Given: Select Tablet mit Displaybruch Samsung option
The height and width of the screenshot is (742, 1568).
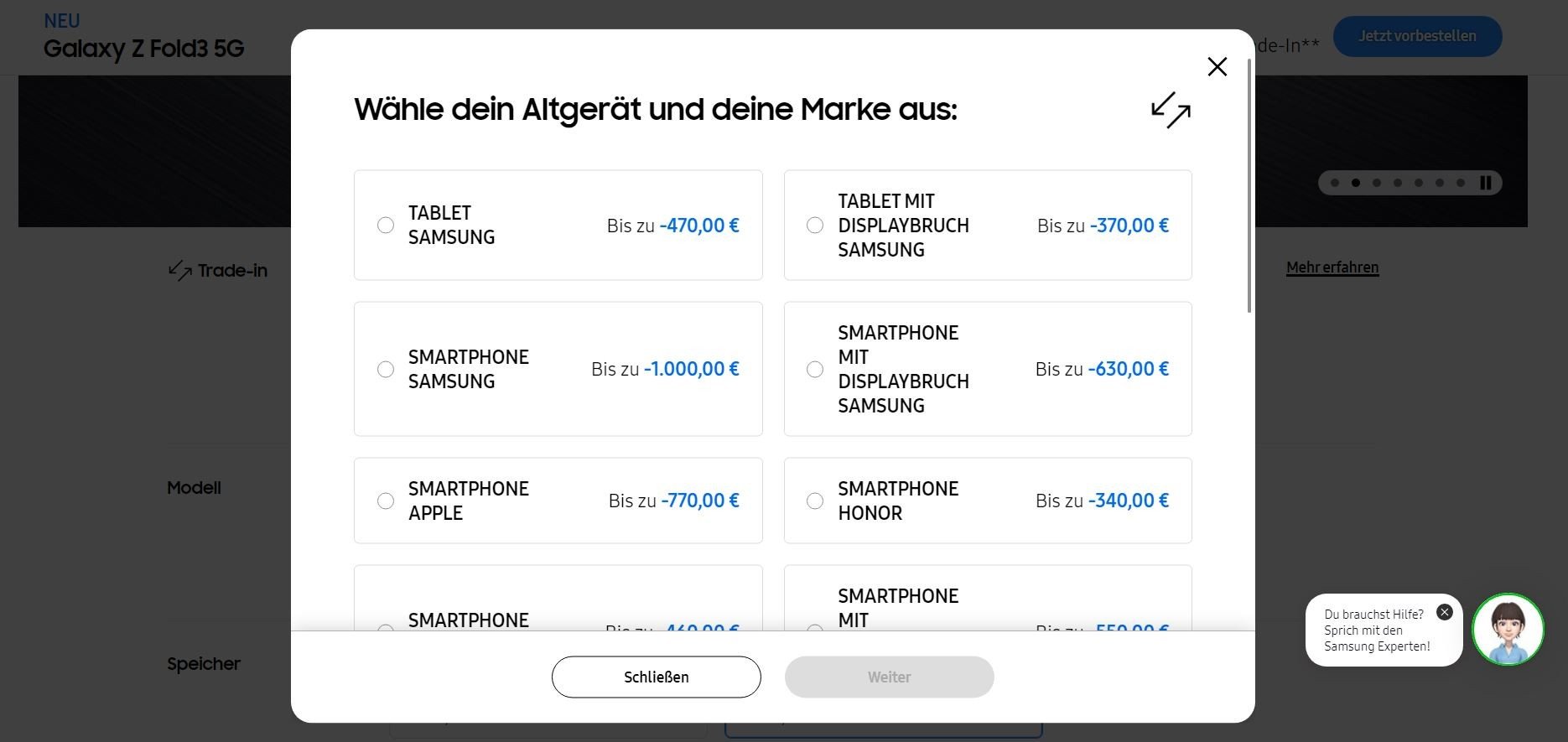Looking at the screenshot, I should (x=815, y=225).
